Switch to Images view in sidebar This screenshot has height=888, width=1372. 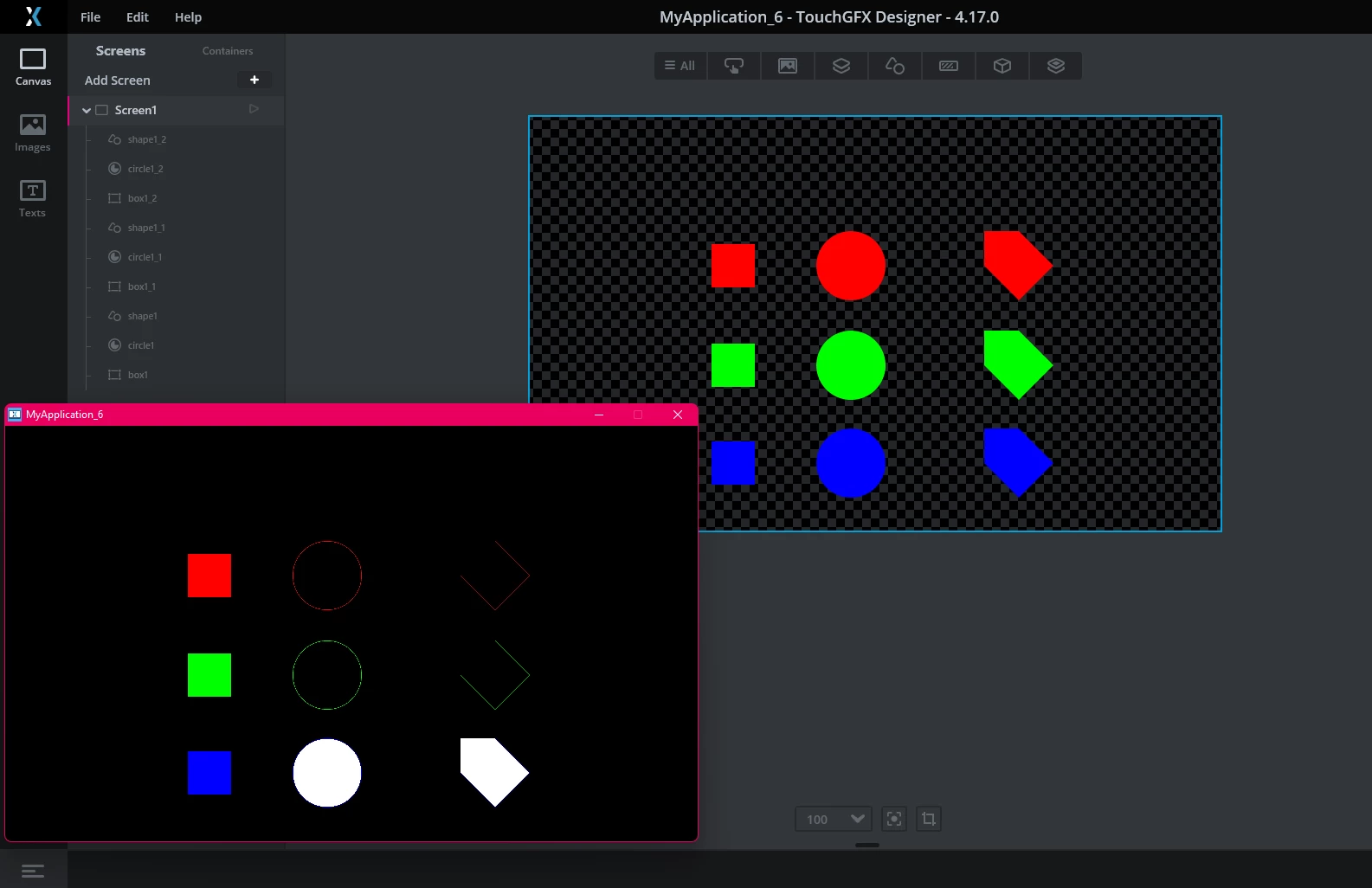point(33,133)
